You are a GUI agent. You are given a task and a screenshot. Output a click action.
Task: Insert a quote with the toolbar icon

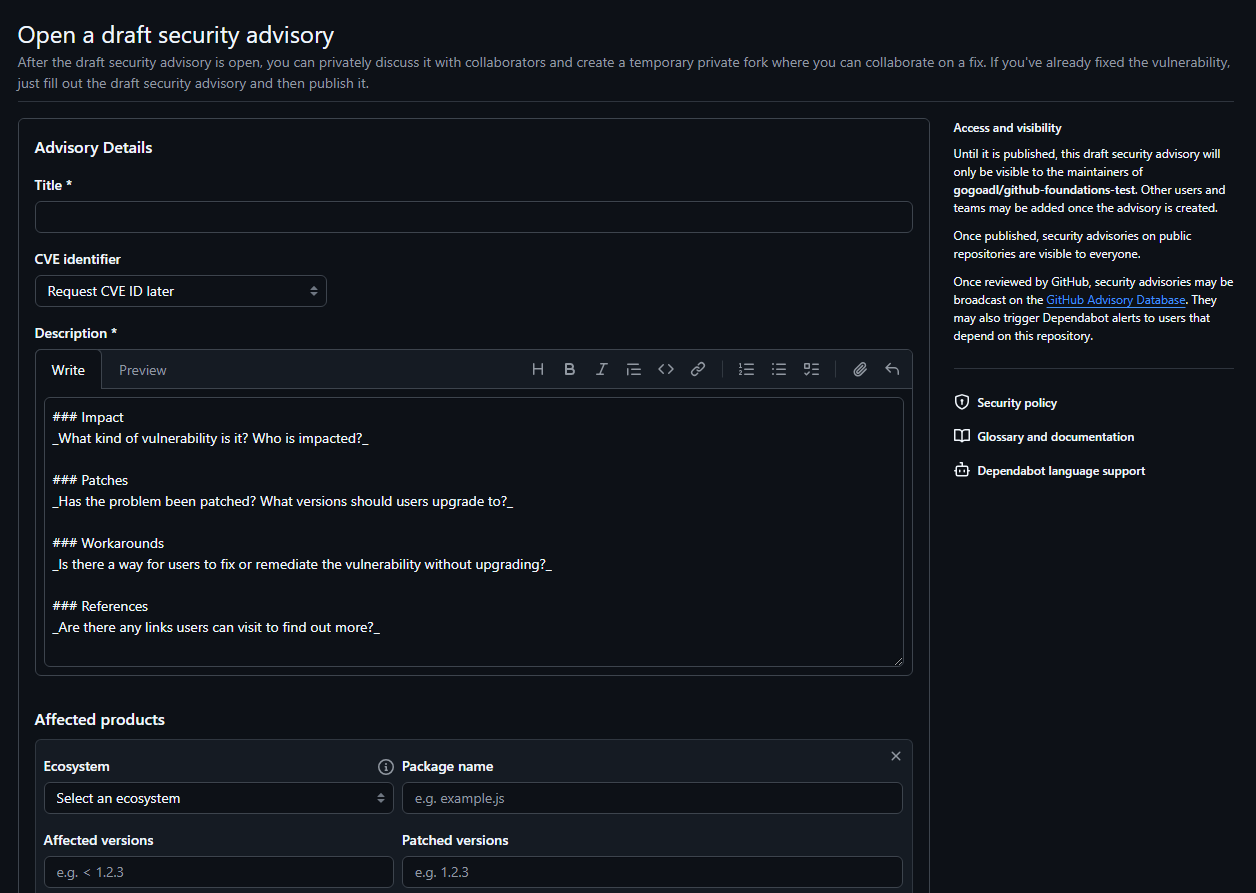point(634,369)
